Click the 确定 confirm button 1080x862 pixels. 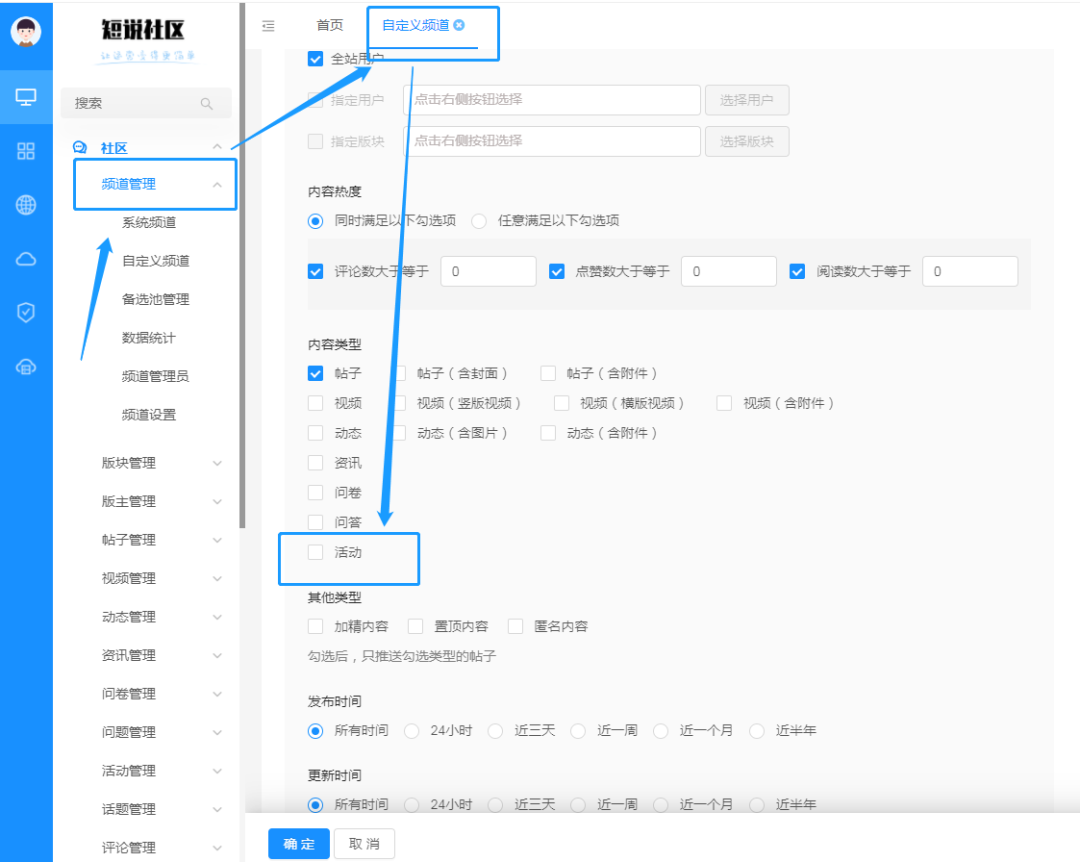click(x=298, y=843)
